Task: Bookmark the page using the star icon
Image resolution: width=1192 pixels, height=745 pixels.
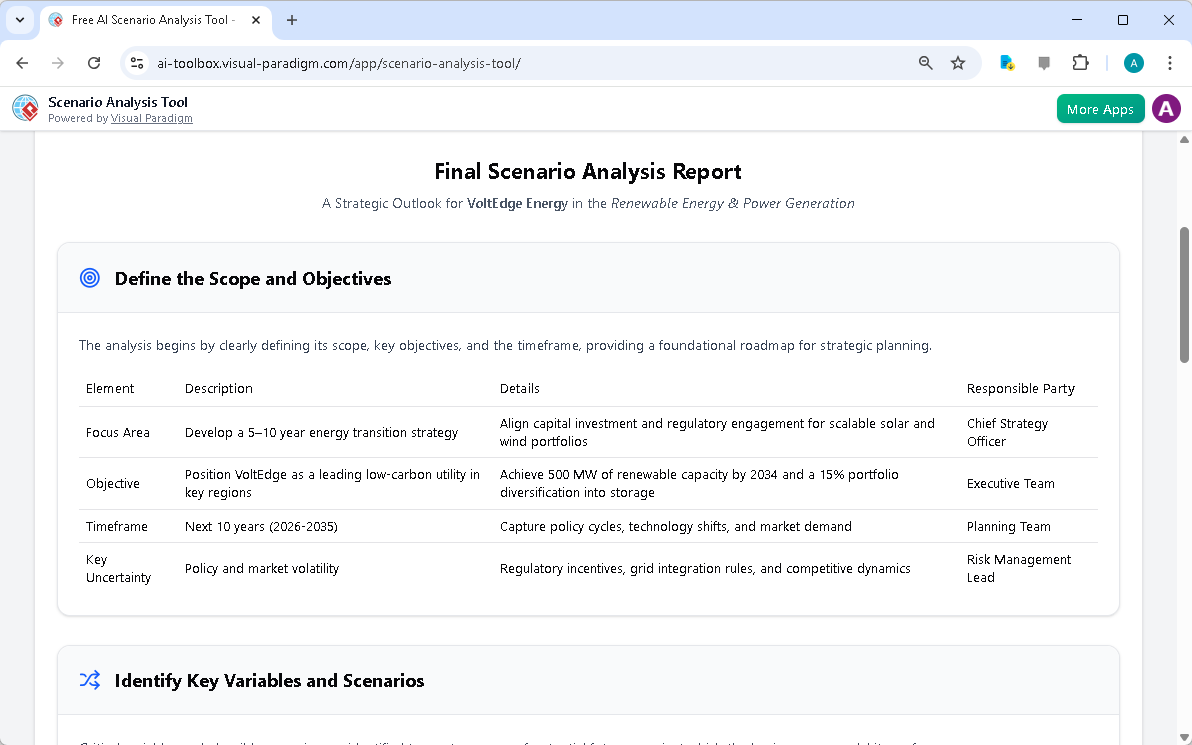Action: click(958, 62)
